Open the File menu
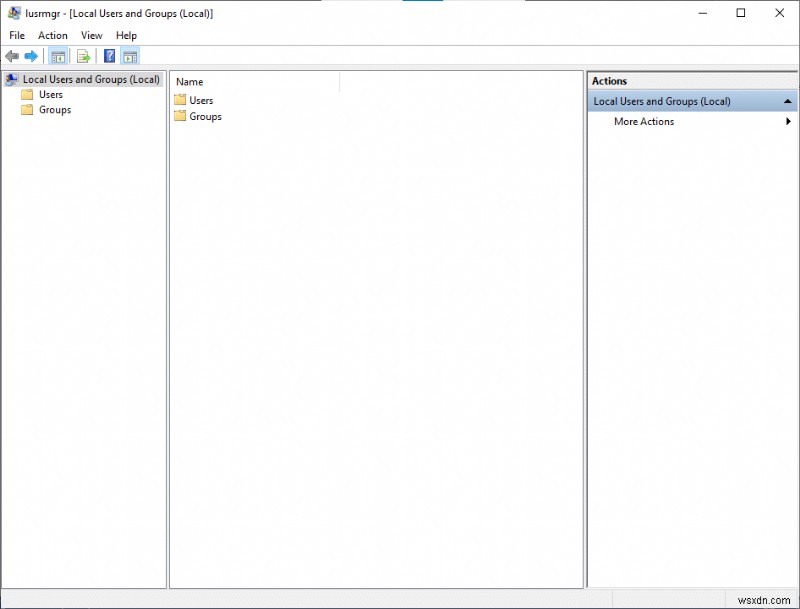The height and width of the screenshot is (609, 800). click(17, 35)
